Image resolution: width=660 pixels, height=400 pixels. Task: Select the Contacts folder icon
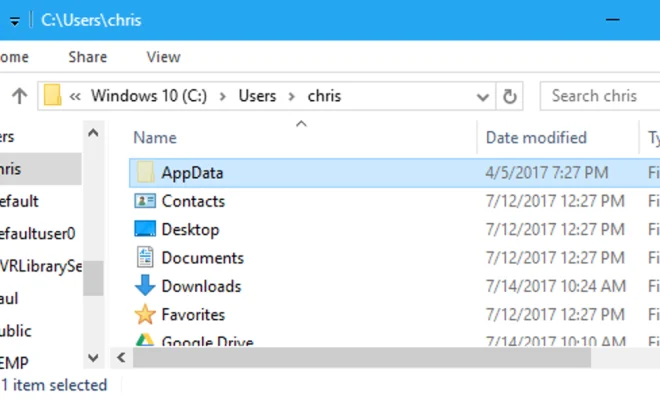(145, 201)
